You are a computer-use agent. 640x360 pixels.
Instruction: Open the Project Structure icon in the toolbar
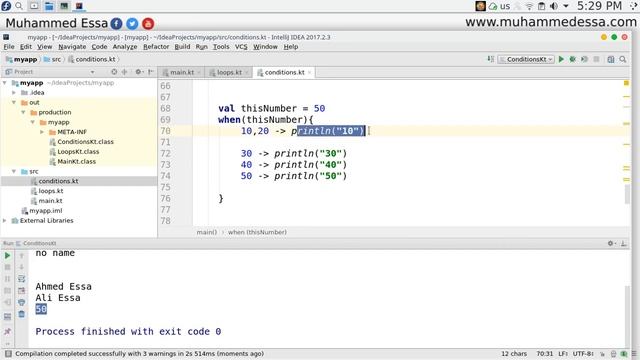tap(611, 59)
